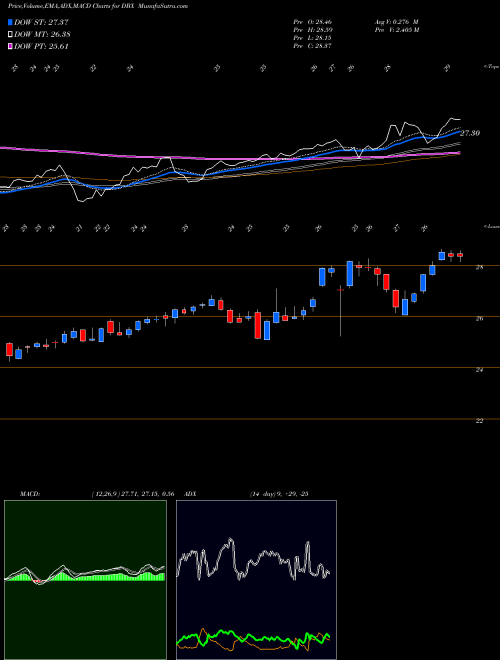This screenshot has height=660, width=500.
Task: Click the Pre O: 28.46 value
Action: pos(312,21)
